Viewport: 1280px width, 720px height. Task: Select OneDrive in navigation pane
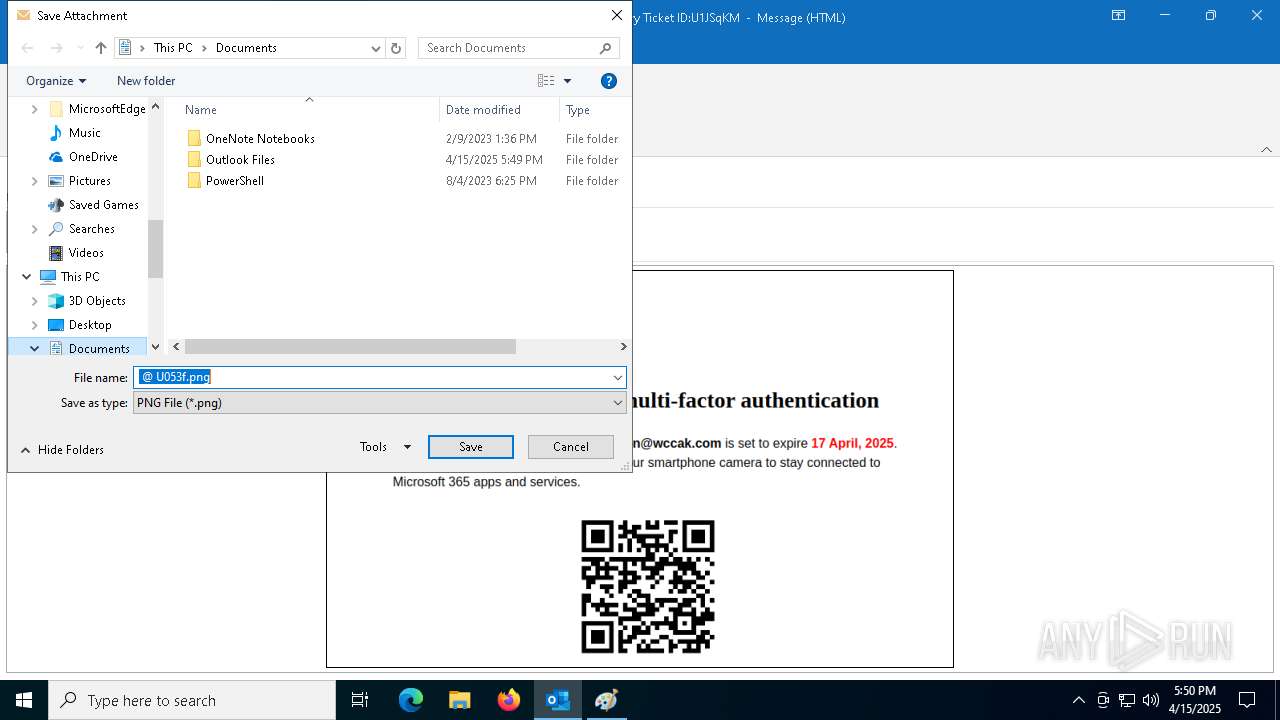point(93,157)
